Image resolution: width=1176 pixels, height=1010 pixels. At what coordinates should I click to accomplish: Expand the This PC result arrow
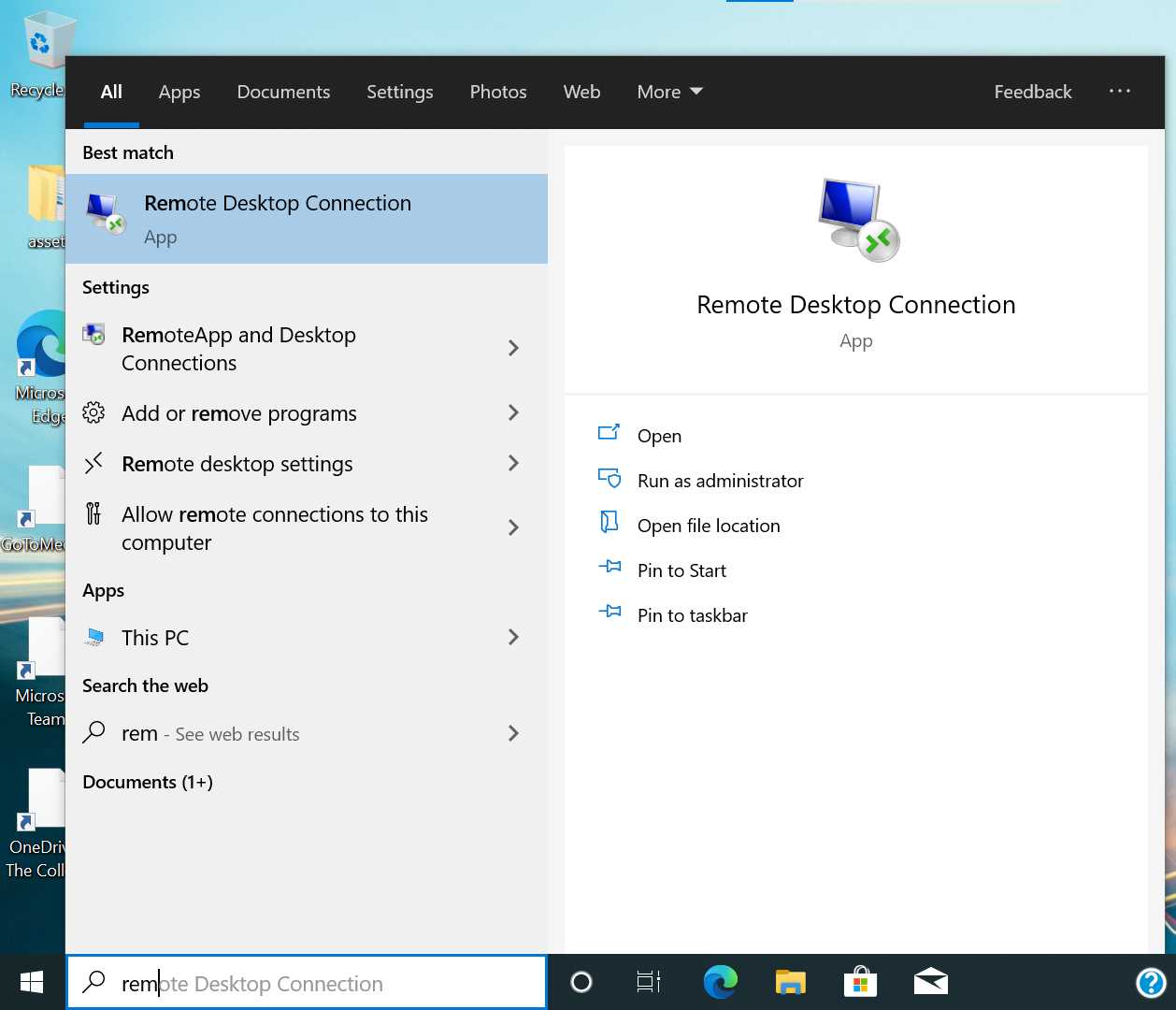(x=513, y=637)
